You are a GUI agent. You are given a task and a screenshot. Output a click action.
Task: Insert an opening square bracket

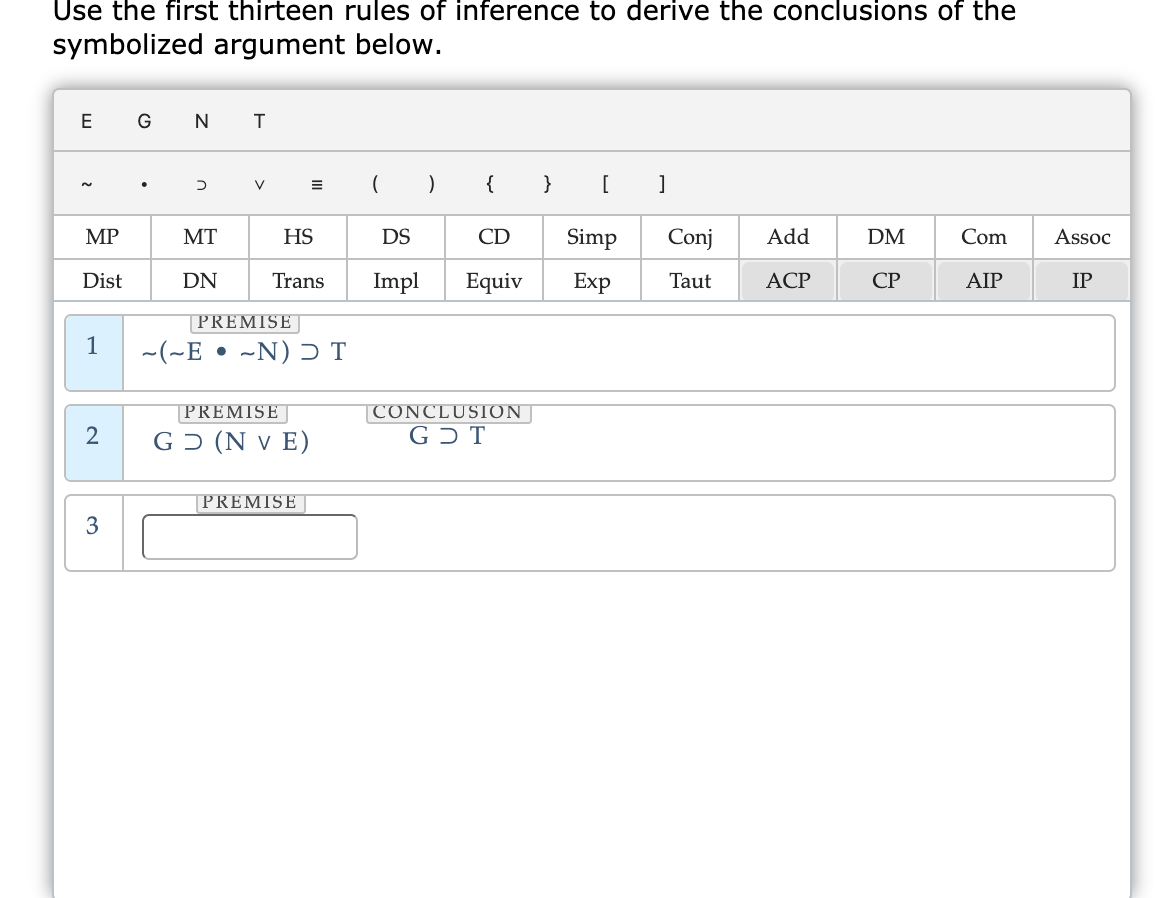pos(604,184)
